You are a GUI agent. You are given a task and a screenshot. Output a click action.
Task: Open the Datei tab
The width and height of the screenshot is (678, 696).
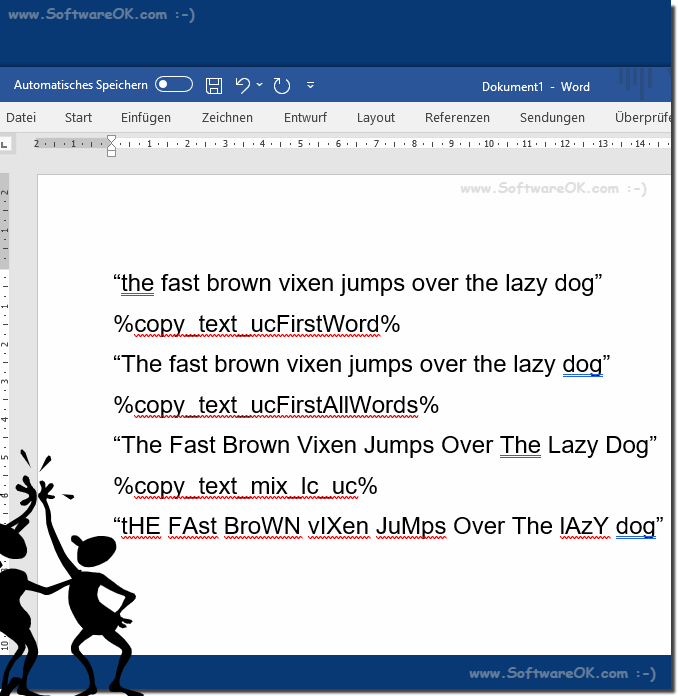click(x=21, y=118)
